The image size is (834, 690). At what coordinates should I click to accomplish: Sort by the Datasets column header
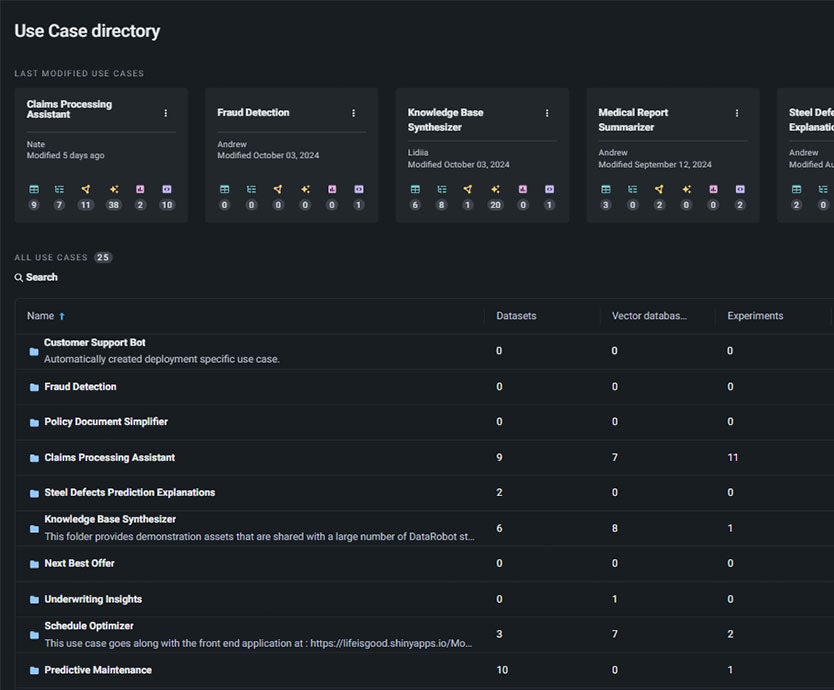[x=516, y=316]
